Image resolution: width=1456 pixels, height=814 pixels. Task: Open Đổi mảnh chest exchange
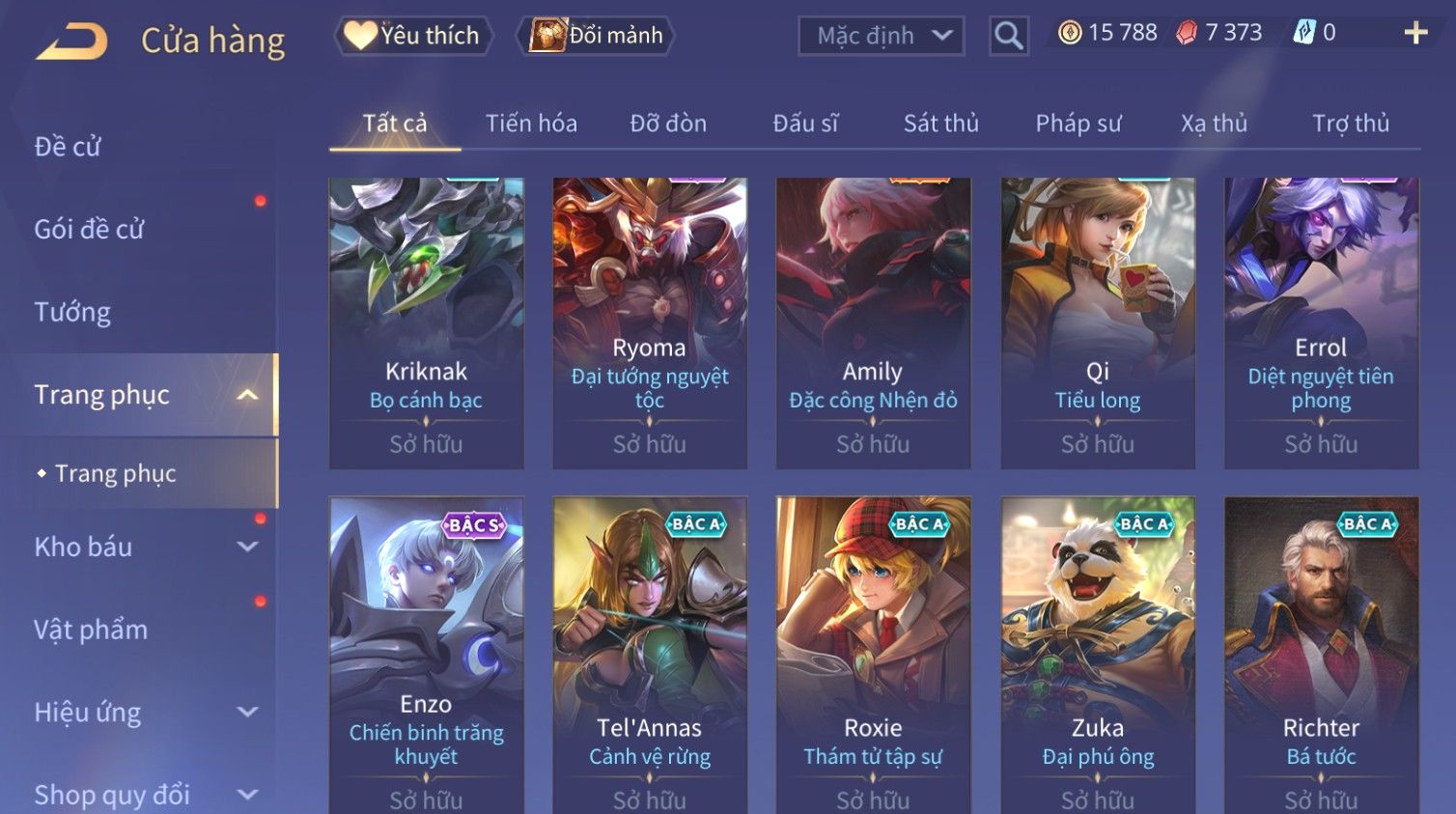pyautogui.click(x=595, y=36)
